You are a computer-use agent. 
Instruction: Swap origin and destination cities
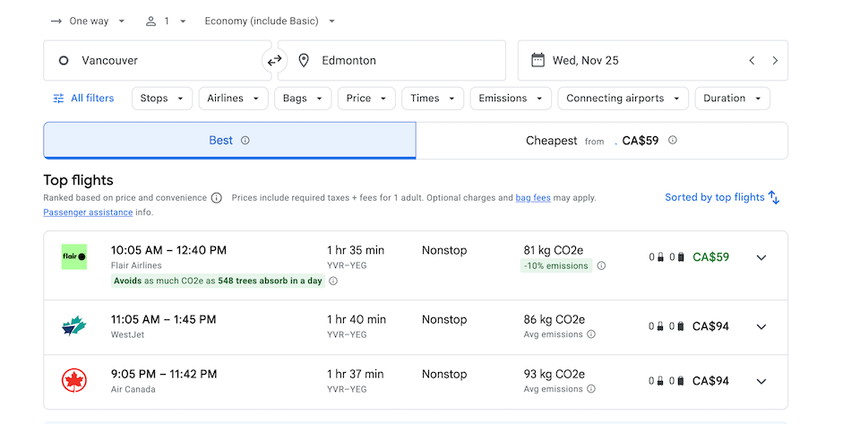pos(274,60)
